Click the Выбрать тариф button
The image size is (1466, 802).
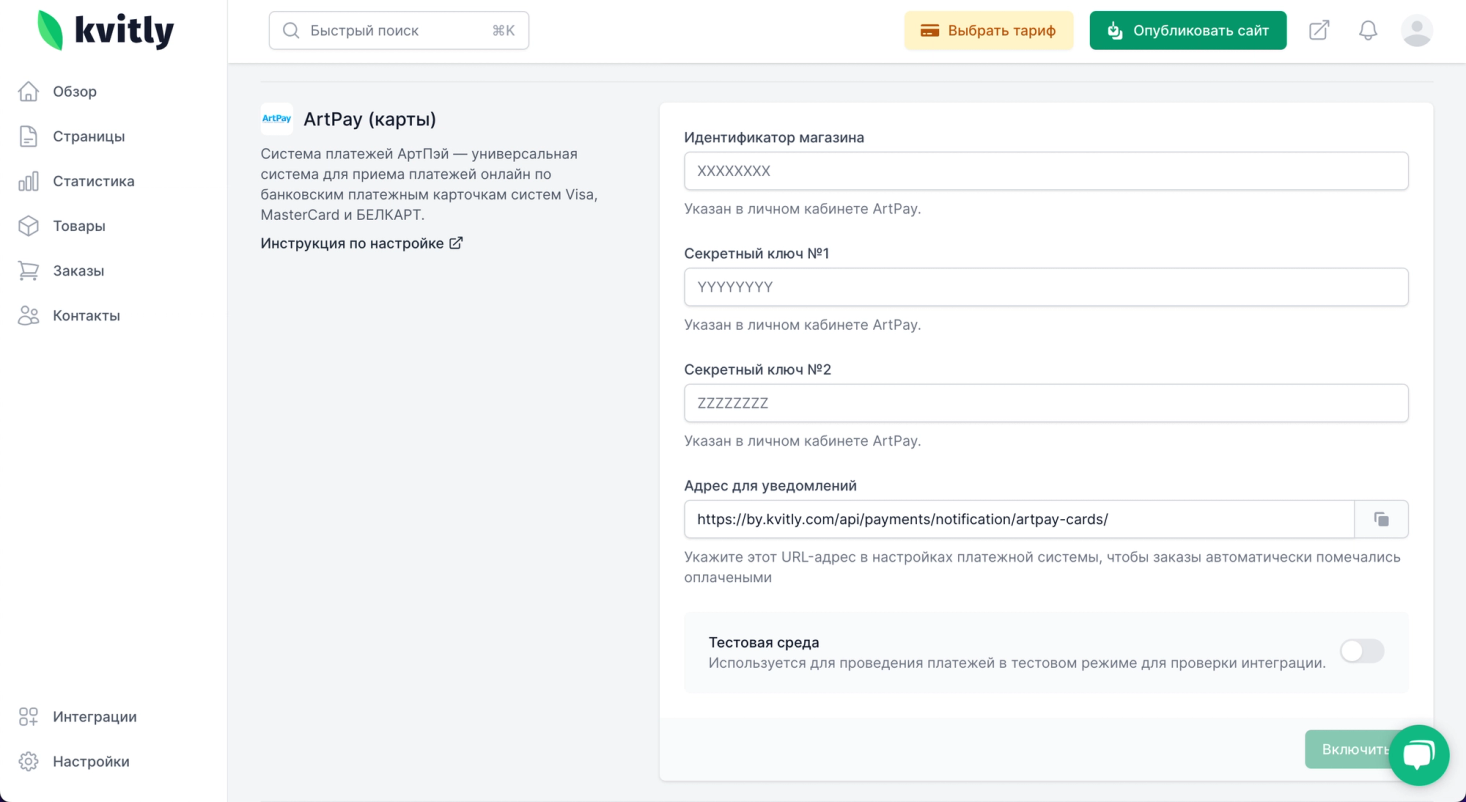click(x=989, y=31)
